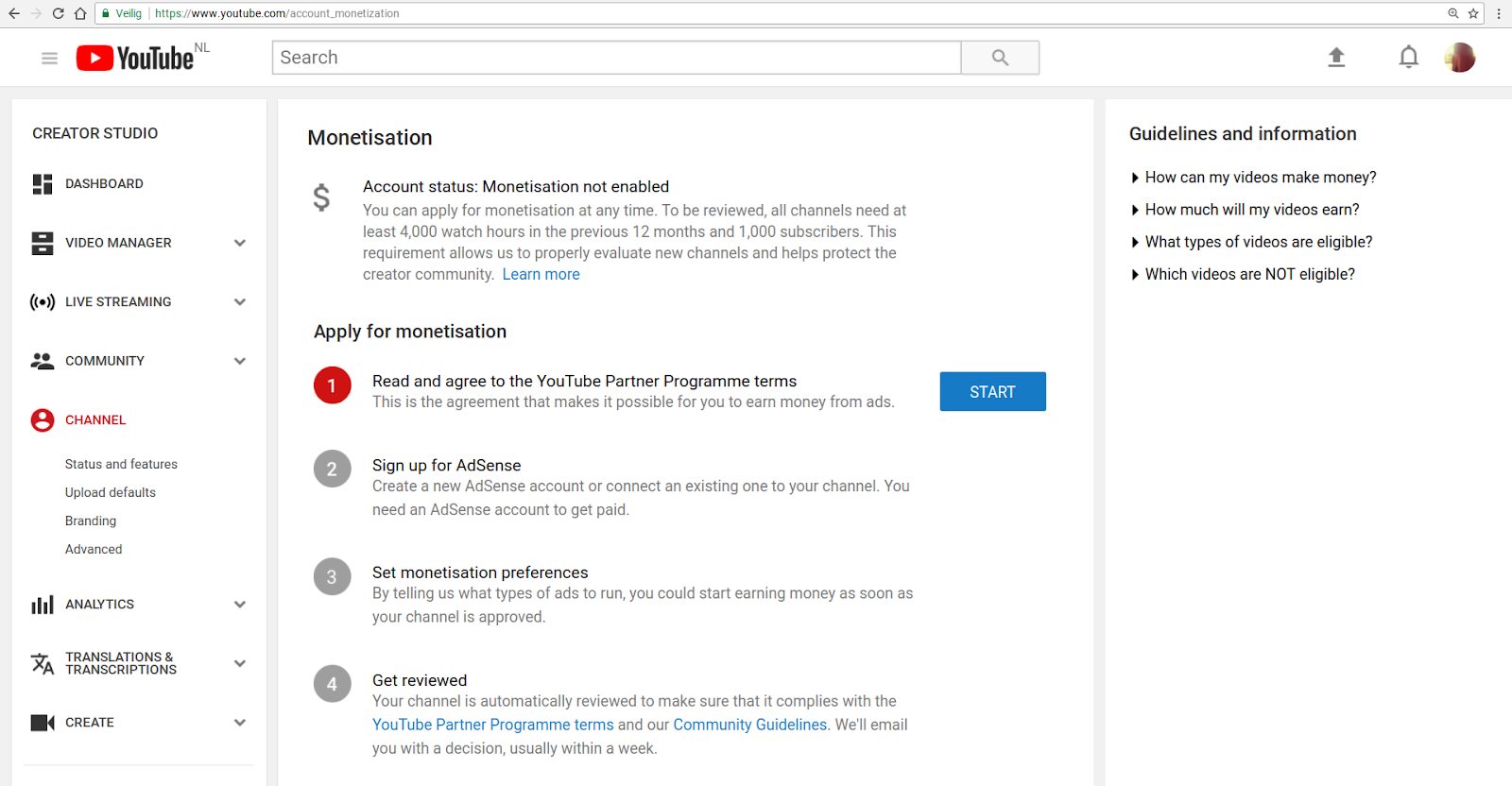Click in the YouTube search field

[617, 58]
